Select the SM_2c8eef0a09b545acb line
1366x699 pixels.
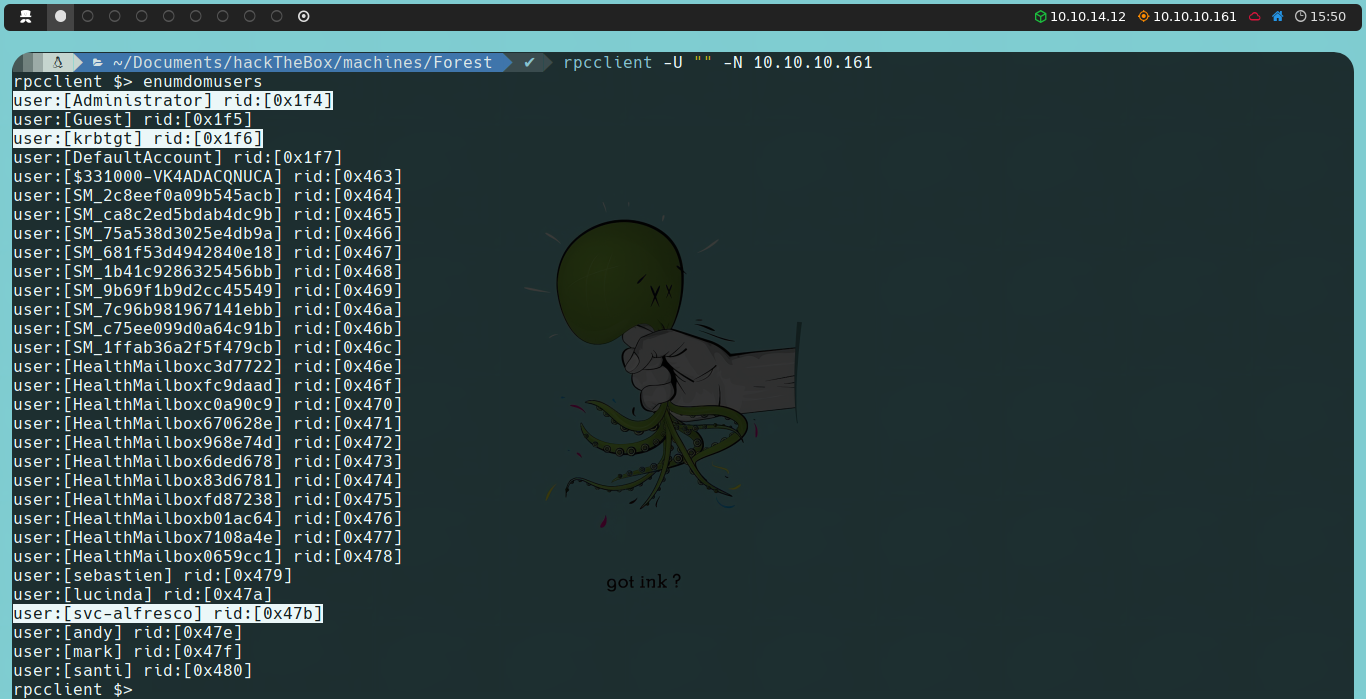click(x=208, y=195)
